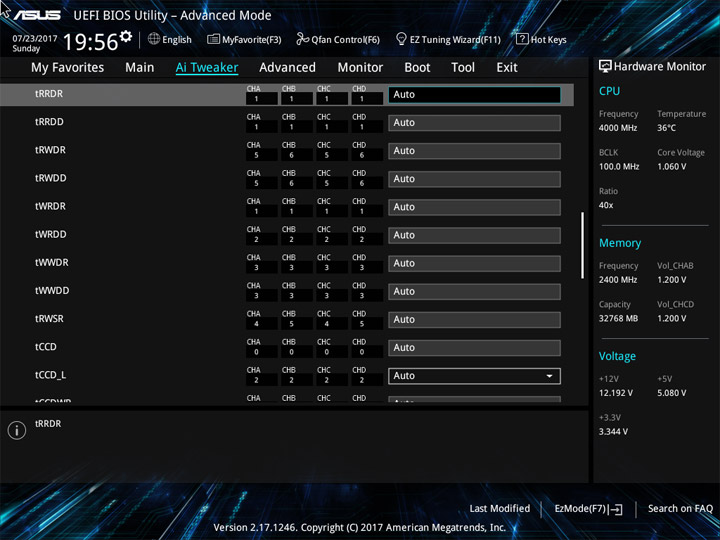Select the tRRDR Auto field

474,95
